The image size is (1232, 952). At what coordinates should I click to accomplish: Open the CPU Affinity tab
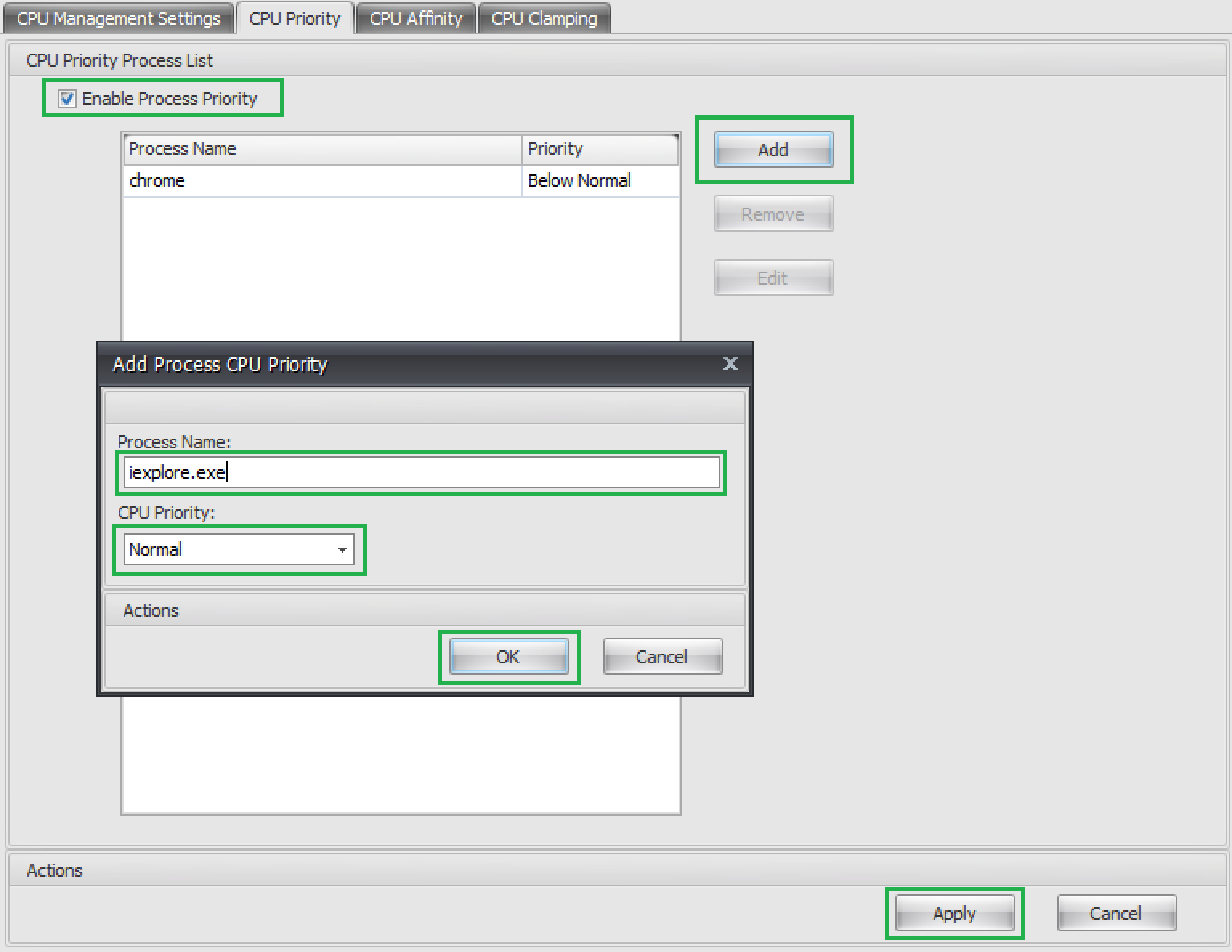point(415,18)
